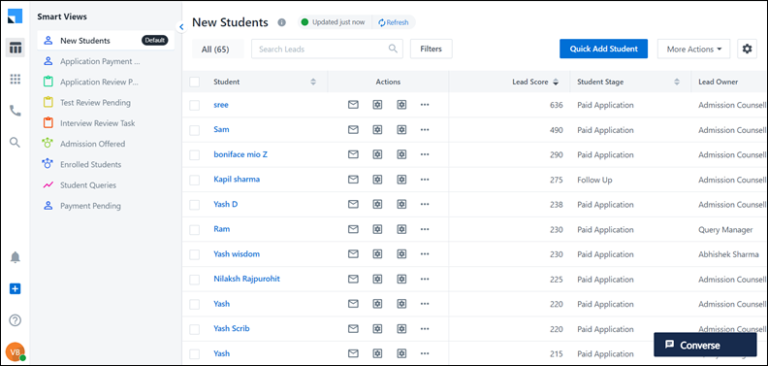Click the second gear action icon for Yash Scrib

click(402, 329)
